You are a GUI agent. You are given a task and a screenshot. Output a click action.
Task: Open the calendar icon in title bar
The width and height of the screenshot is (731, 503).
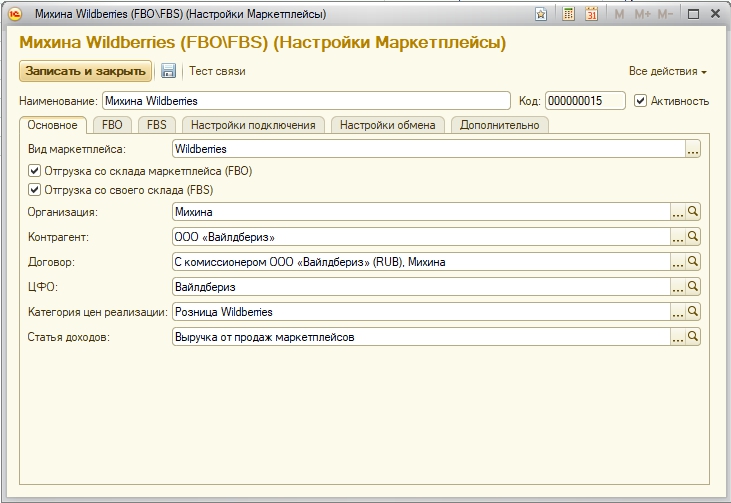pyautogui.click(x=591, y=15)
